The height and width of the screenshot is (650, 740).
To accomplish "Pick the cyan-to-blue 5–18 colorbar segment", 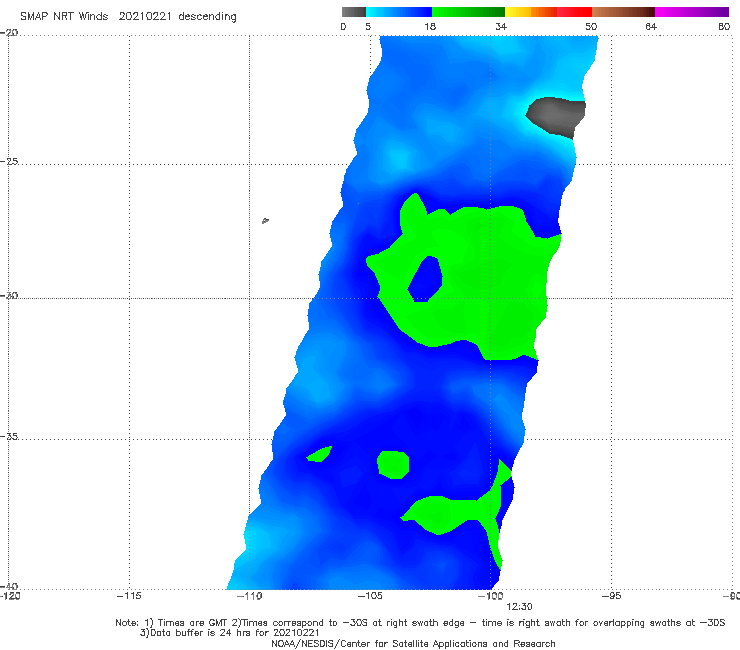I will pyautogui.click(x=399, y=12).
